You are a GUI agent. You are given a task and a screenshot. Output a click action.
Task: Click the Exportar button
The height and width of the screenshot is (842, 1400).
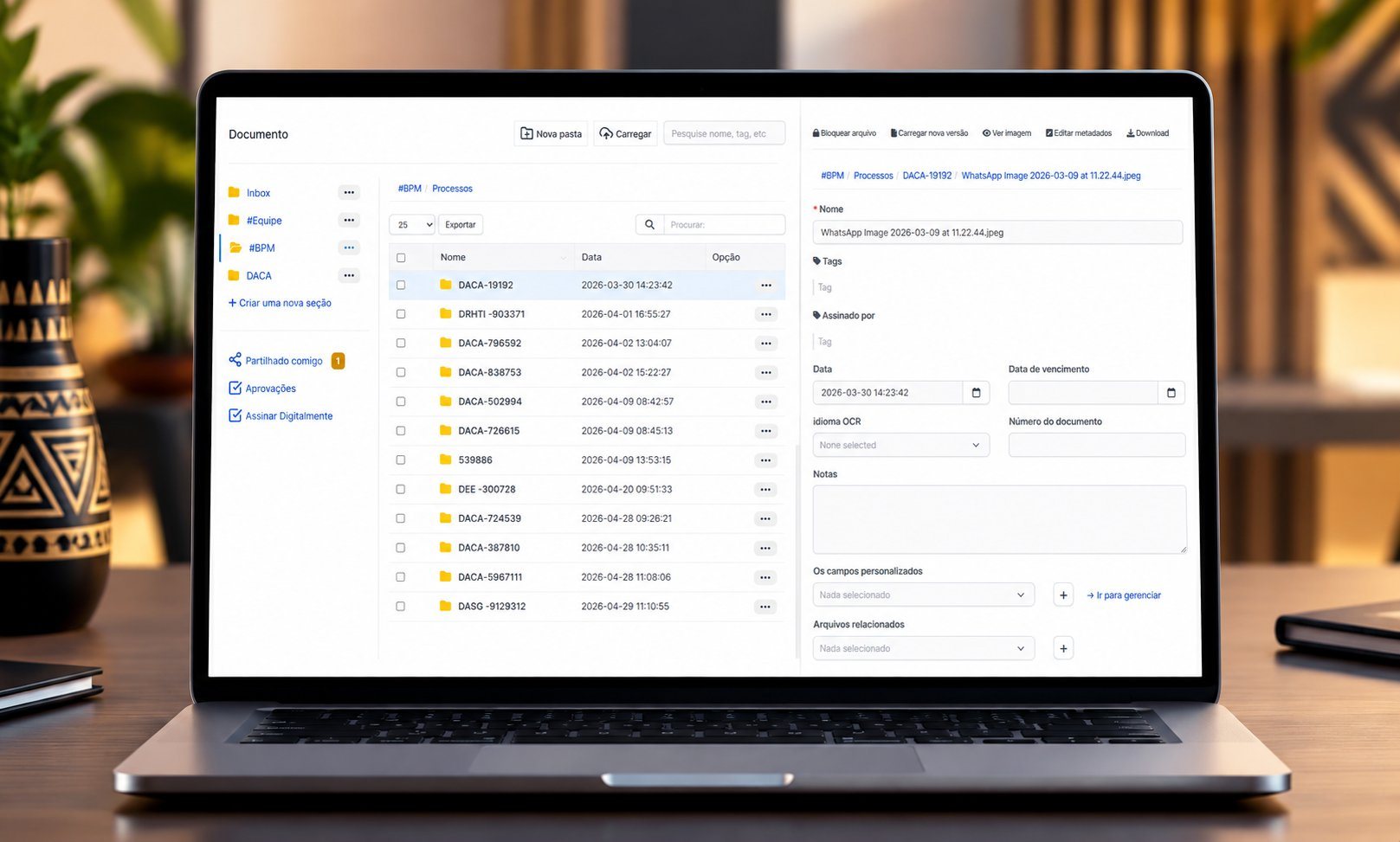pyautogui.click(x=461, y=225)
